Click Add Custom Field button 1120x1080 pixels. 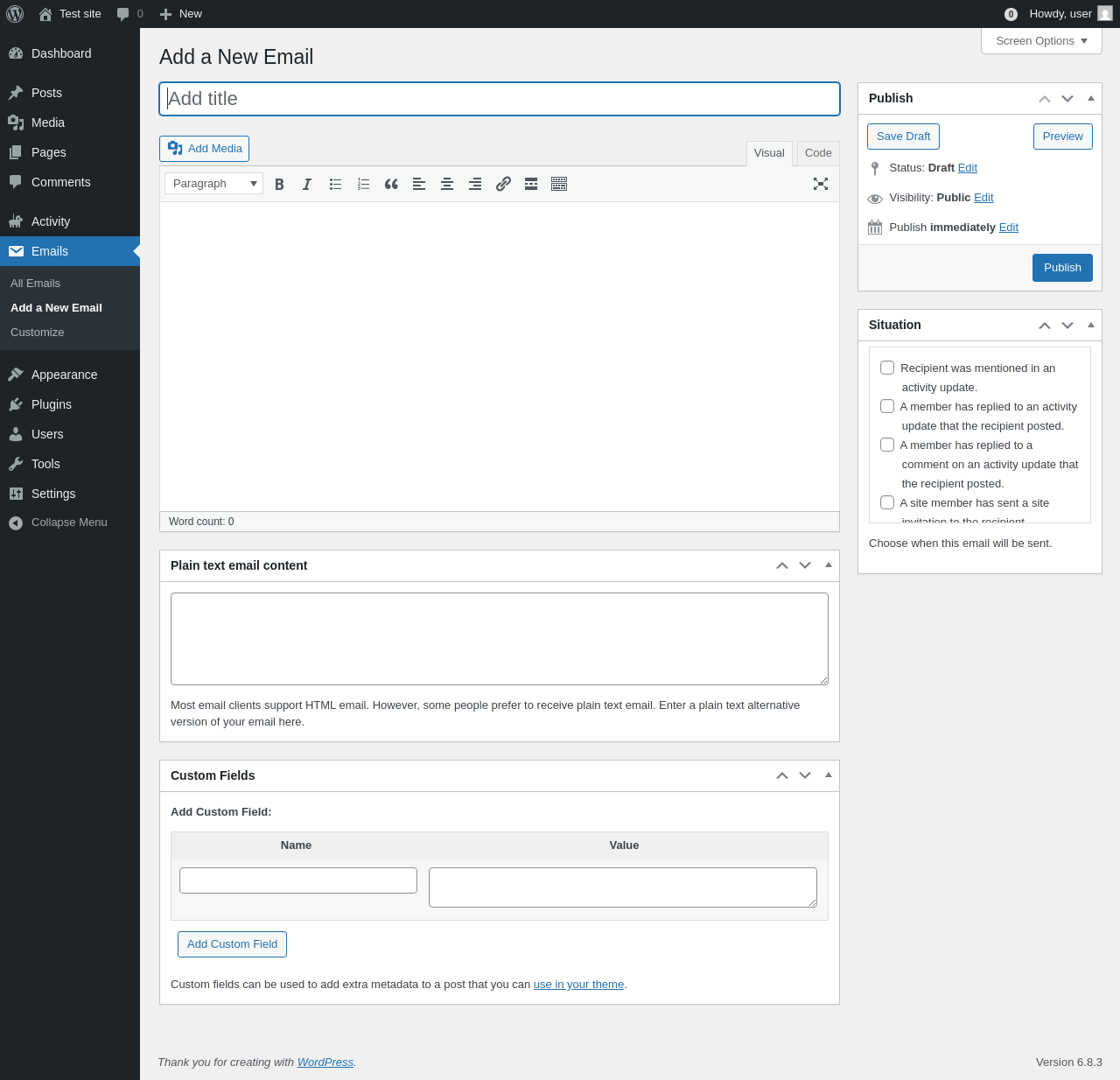[232, 944]
